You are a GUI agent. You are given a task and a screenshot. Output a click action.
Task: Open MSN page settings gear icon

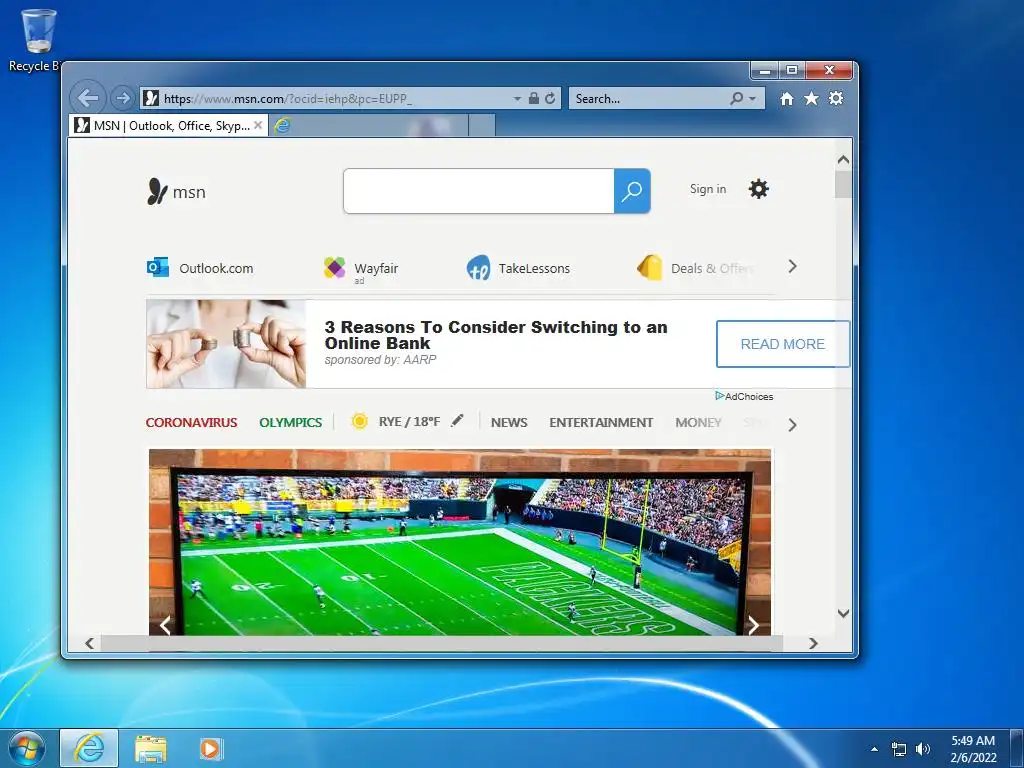tap(758, 189)
